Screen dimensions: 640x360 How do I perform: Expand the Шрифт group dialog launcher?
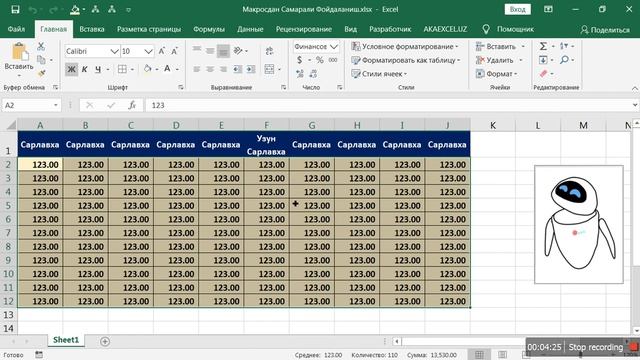pos(180,87)
